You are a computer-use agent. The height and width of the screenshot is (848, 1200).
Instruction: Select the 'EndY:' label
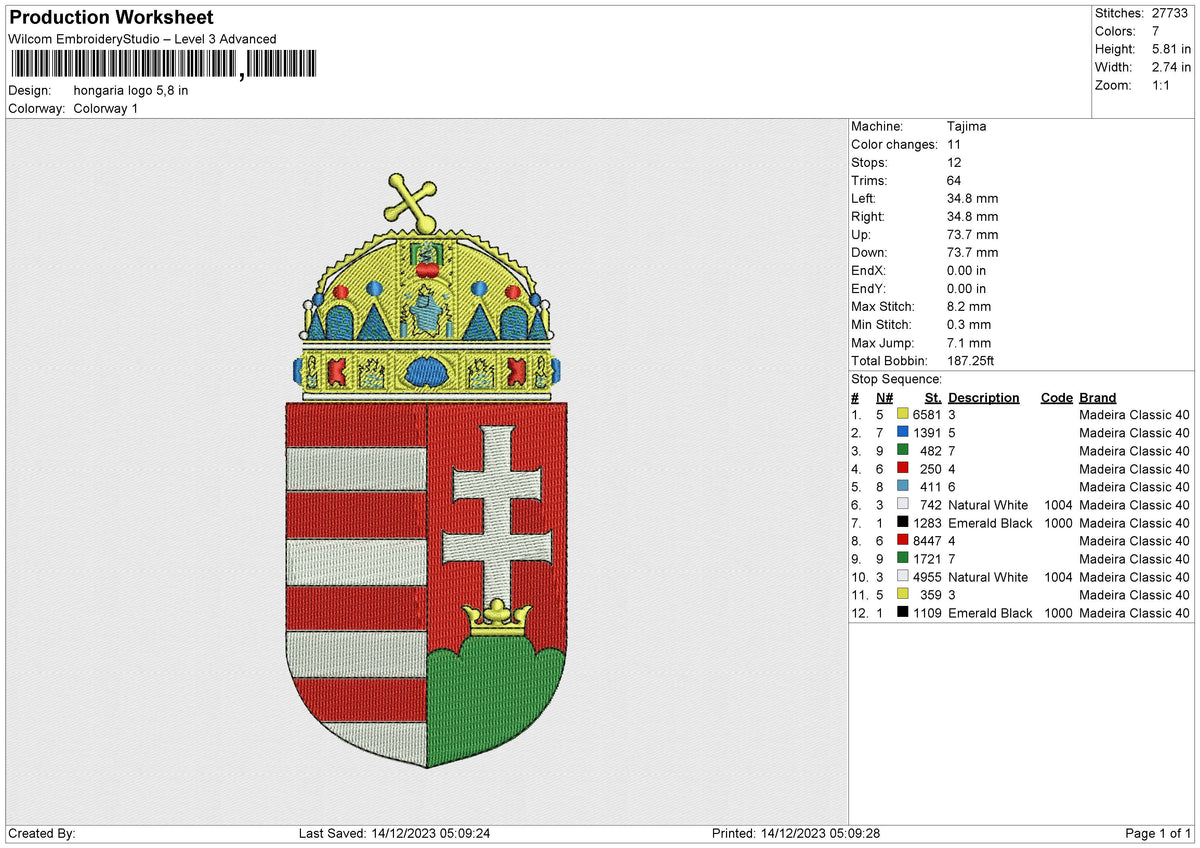[868, 289]
